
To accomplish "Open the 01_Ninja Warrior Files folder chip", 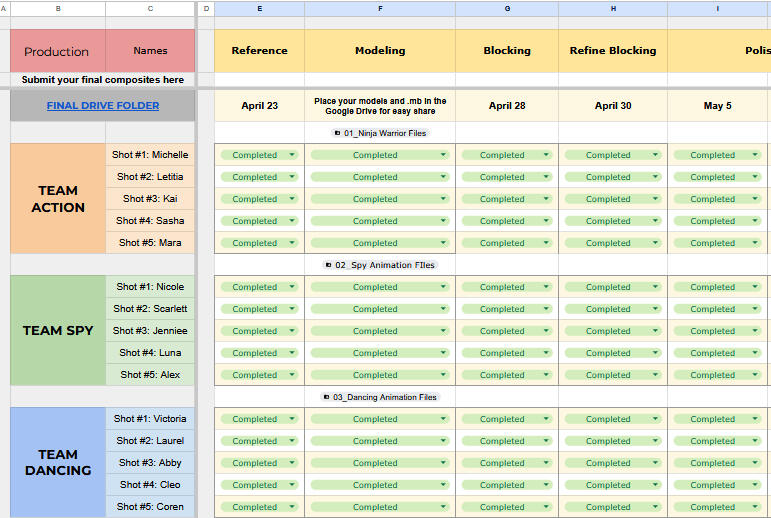I will 379,133.
